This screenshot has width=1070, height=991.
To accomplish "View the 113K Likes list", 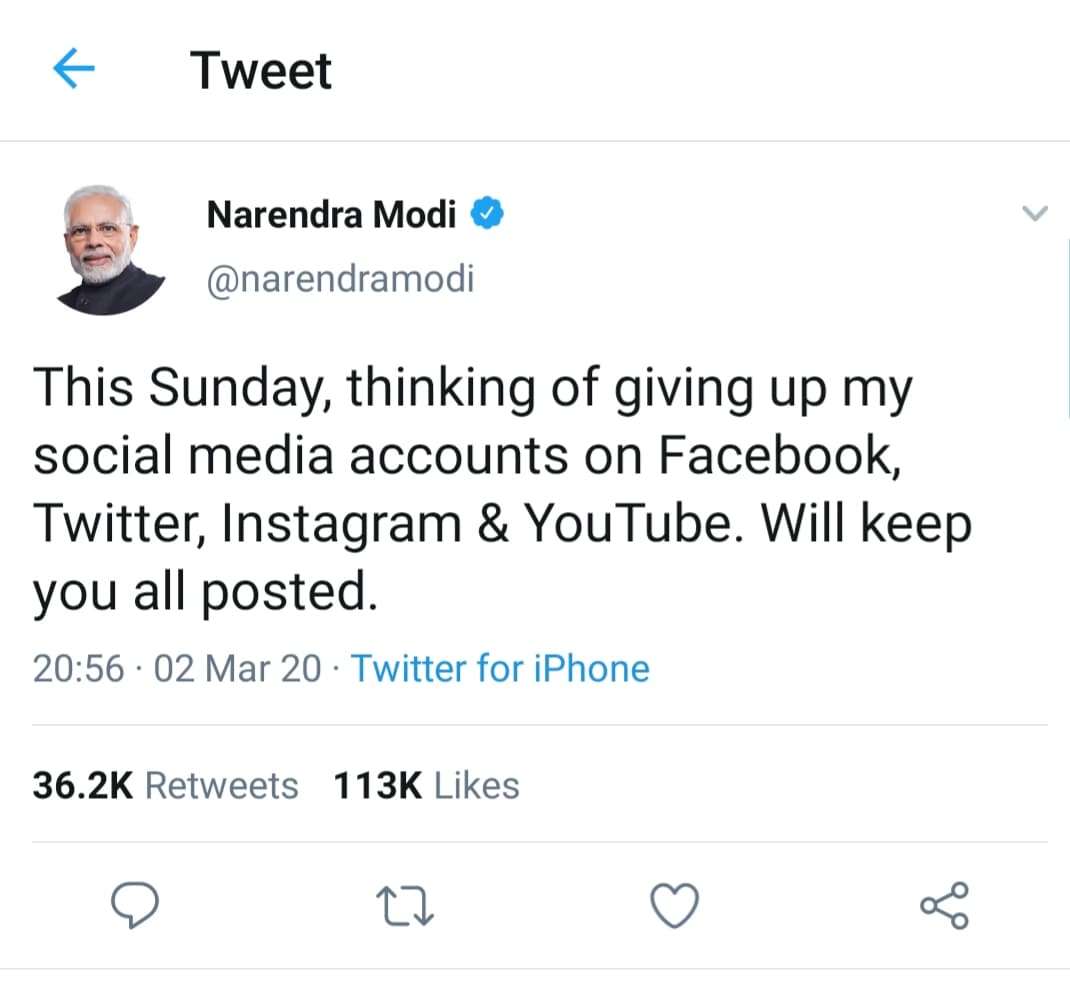I will [x=426, y=785].
